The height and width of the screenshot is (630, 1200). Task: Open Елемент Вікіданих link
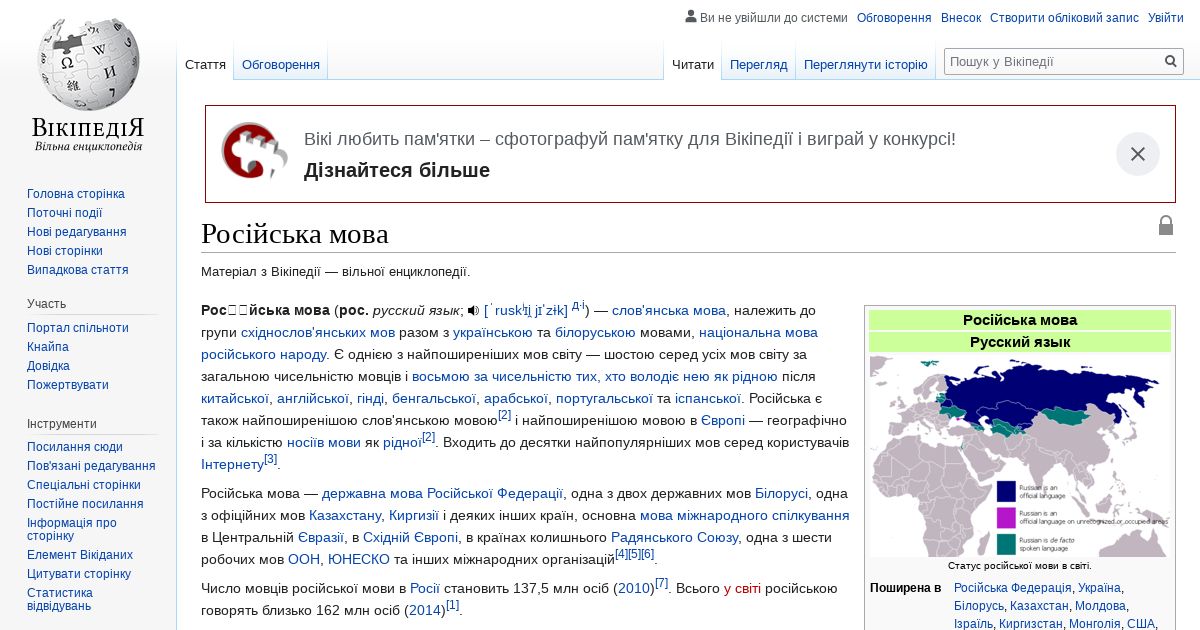tap(80, 555)
